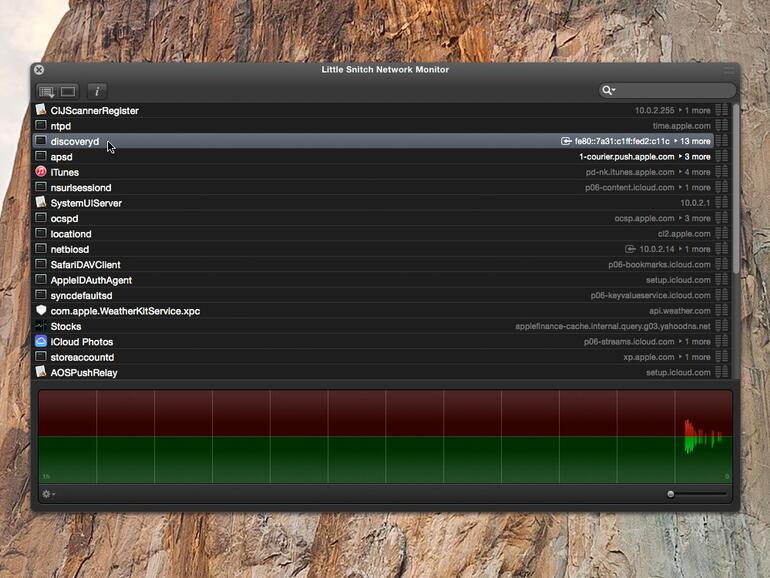
Task: Click the locationd process icon
Action: (x=41, y=233)
